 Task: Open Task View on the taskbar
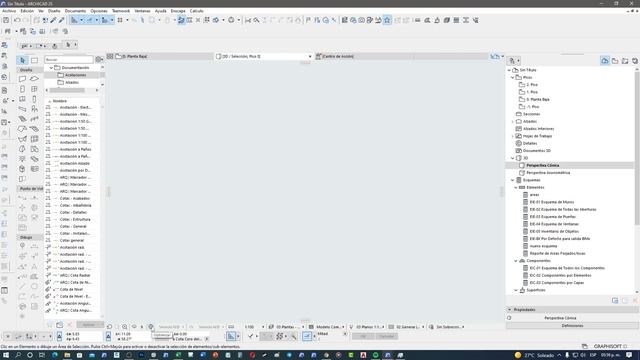(42, 355)
